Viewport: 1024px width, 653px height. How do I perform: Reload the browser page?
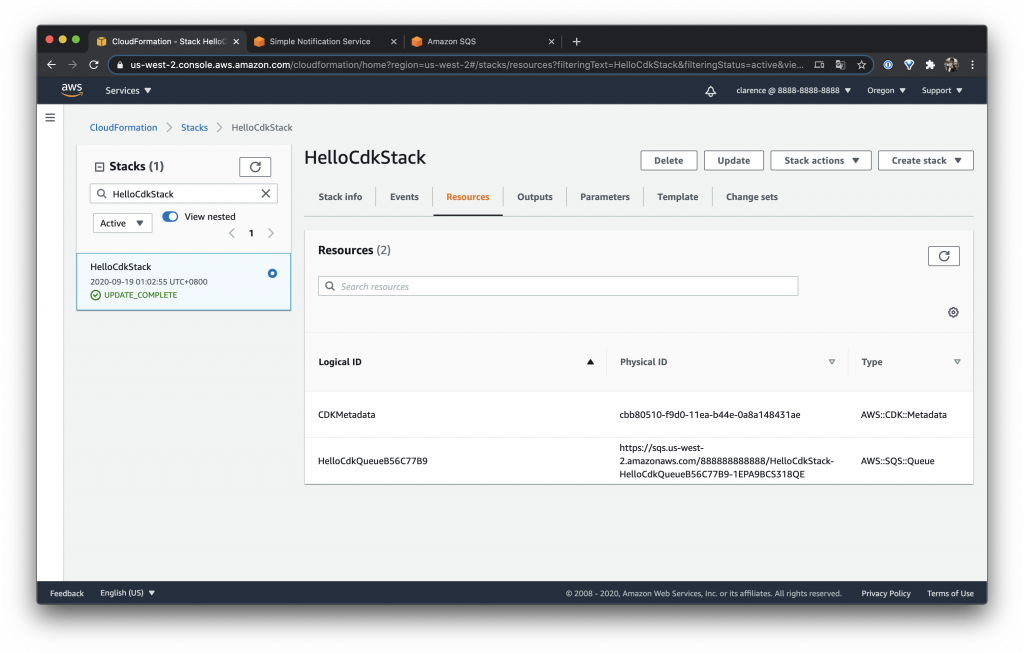coord(94,65)
